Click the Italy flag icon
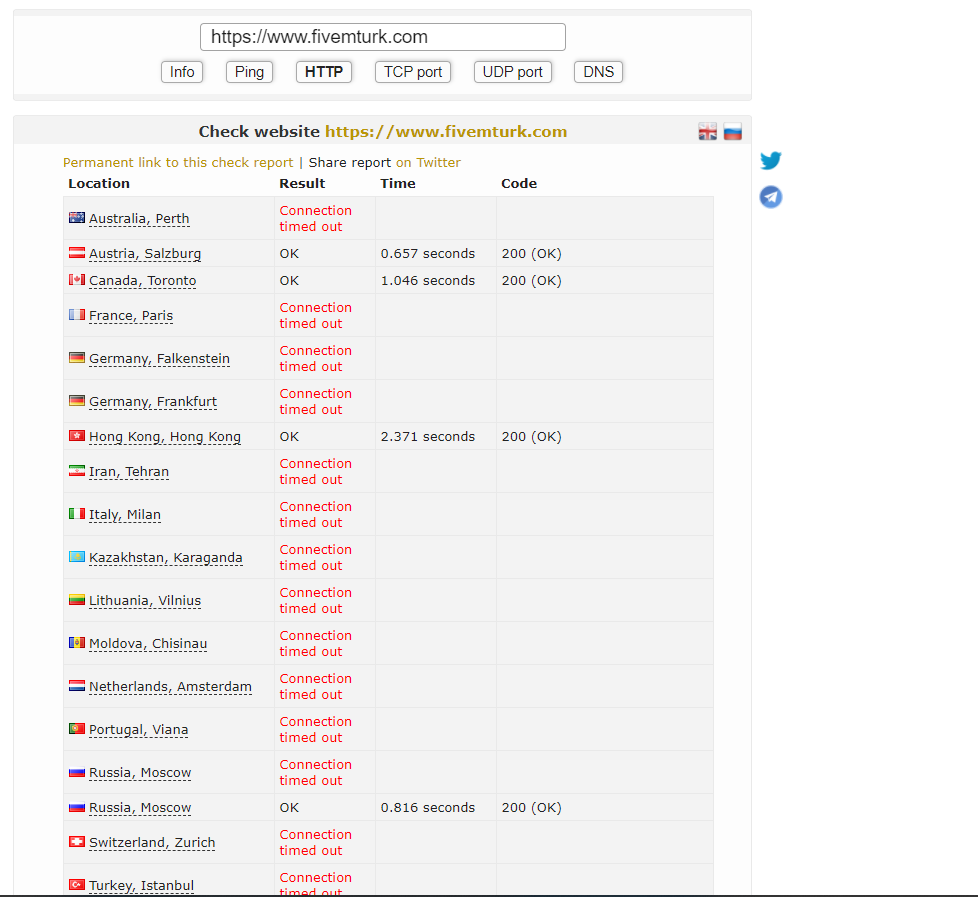This screenshot has height=897, width=978. [x=77, y=513]
